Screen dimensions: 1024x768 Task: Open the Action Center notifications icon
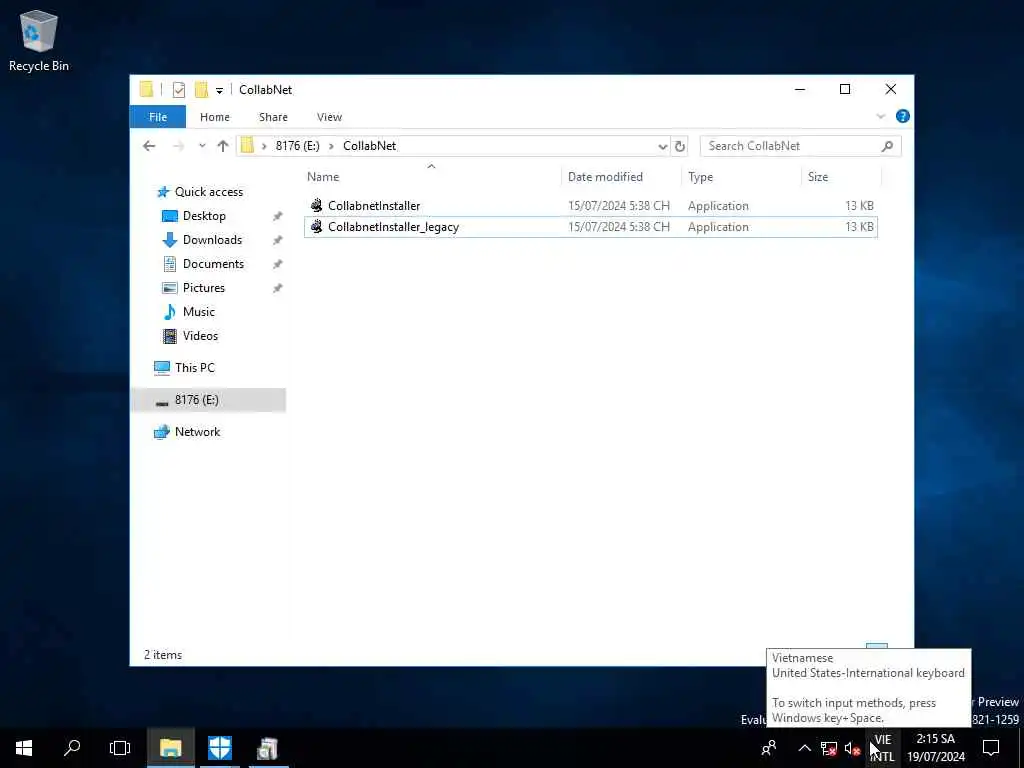click(991, 748)
